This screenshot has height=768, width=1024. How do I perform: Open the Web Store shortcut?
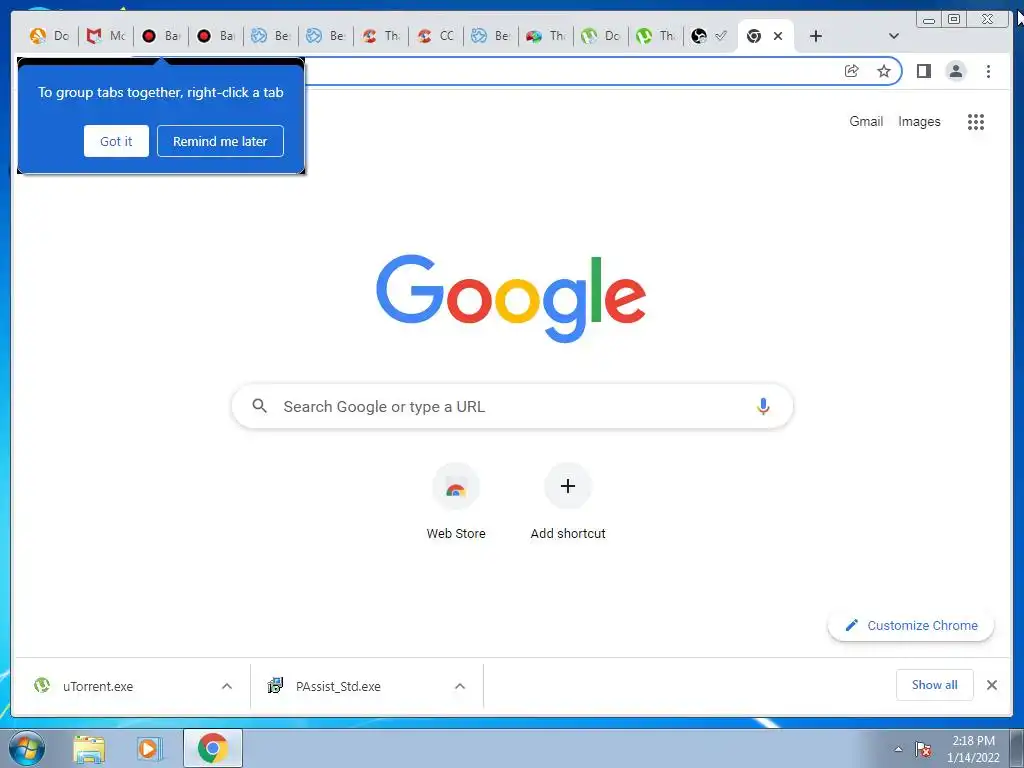click(x=456, y=502)
